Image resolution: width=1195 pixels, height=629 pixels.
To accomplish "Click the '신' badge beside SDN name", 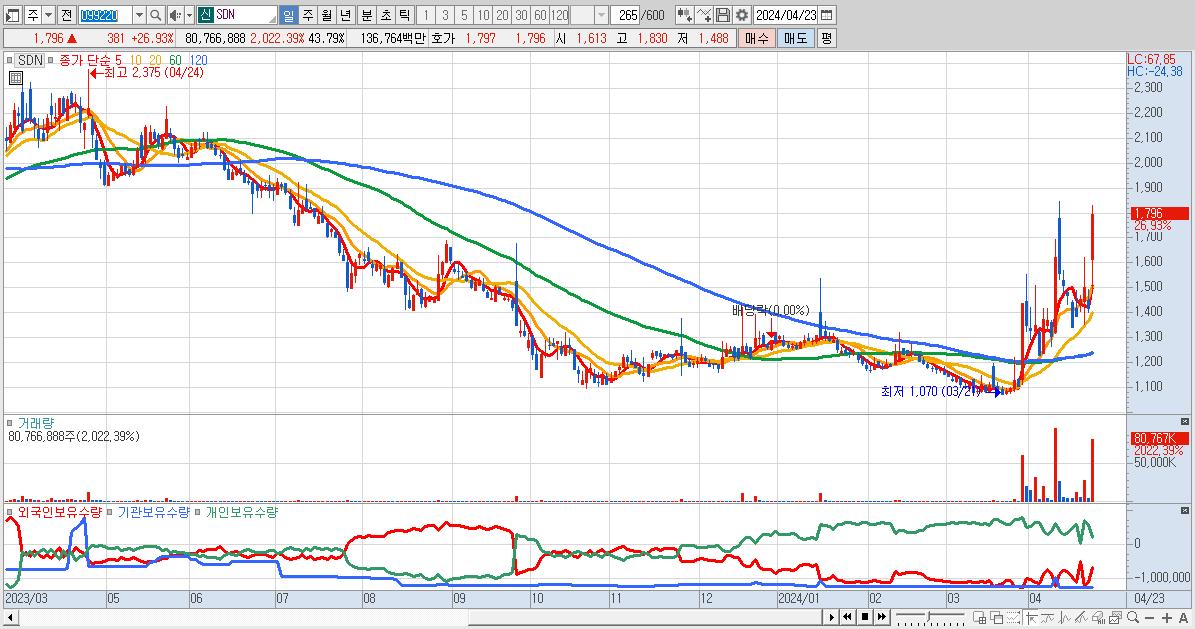I will click(205, 14).
